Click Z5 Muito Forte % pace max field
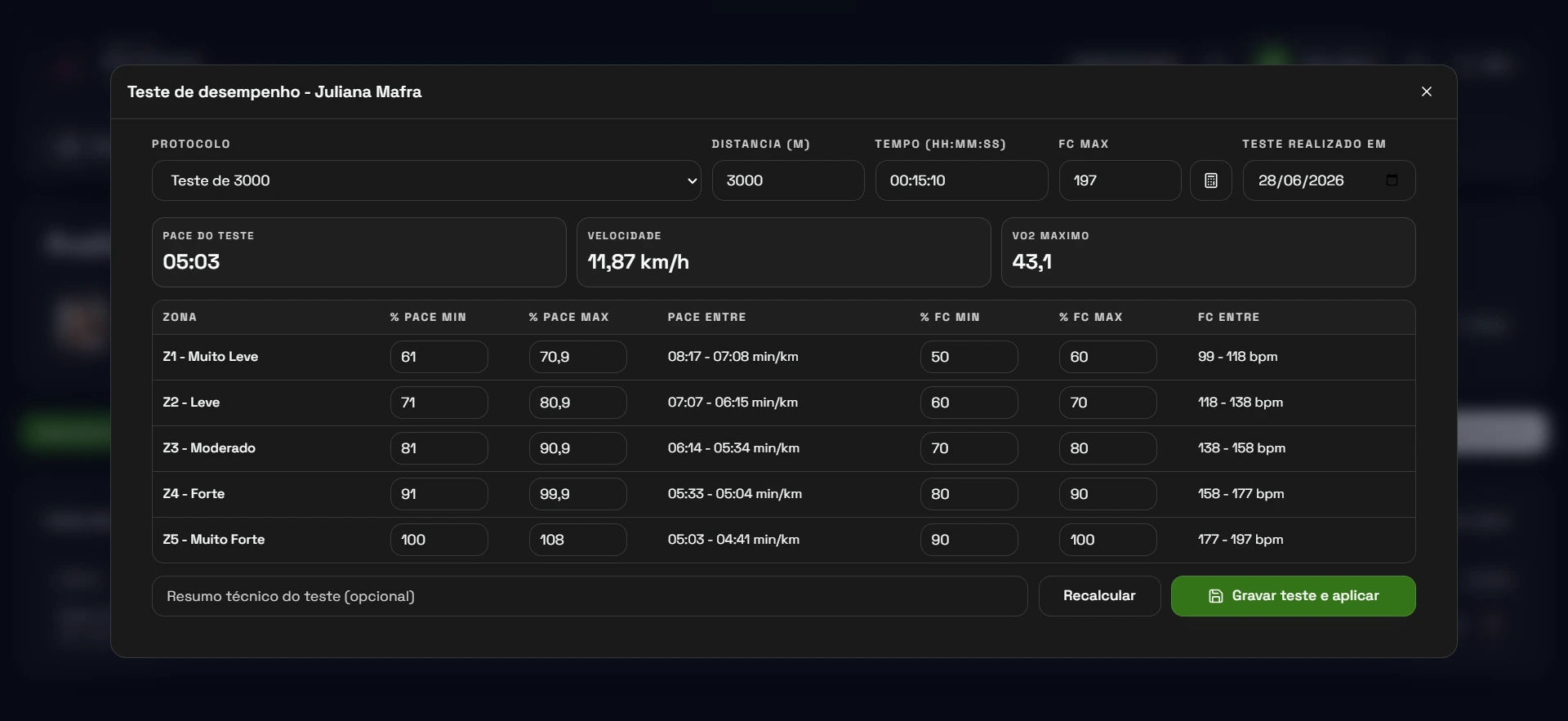This screenshot has width=1568, height=721. point(577,540)
